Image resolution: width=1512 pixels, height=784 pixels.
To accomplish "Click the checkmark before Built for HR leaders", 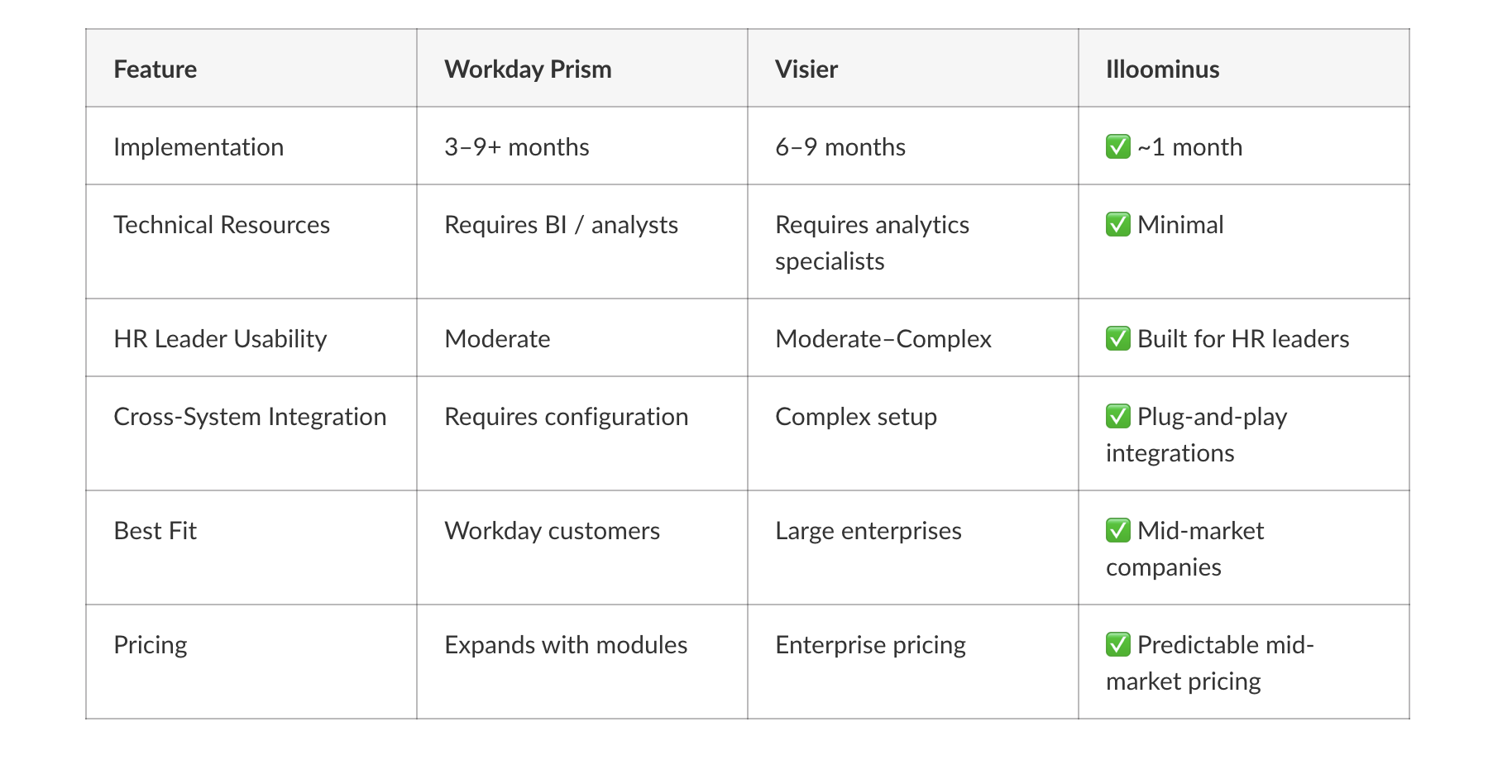I will pyautogui.click(x=1117, y=338).
